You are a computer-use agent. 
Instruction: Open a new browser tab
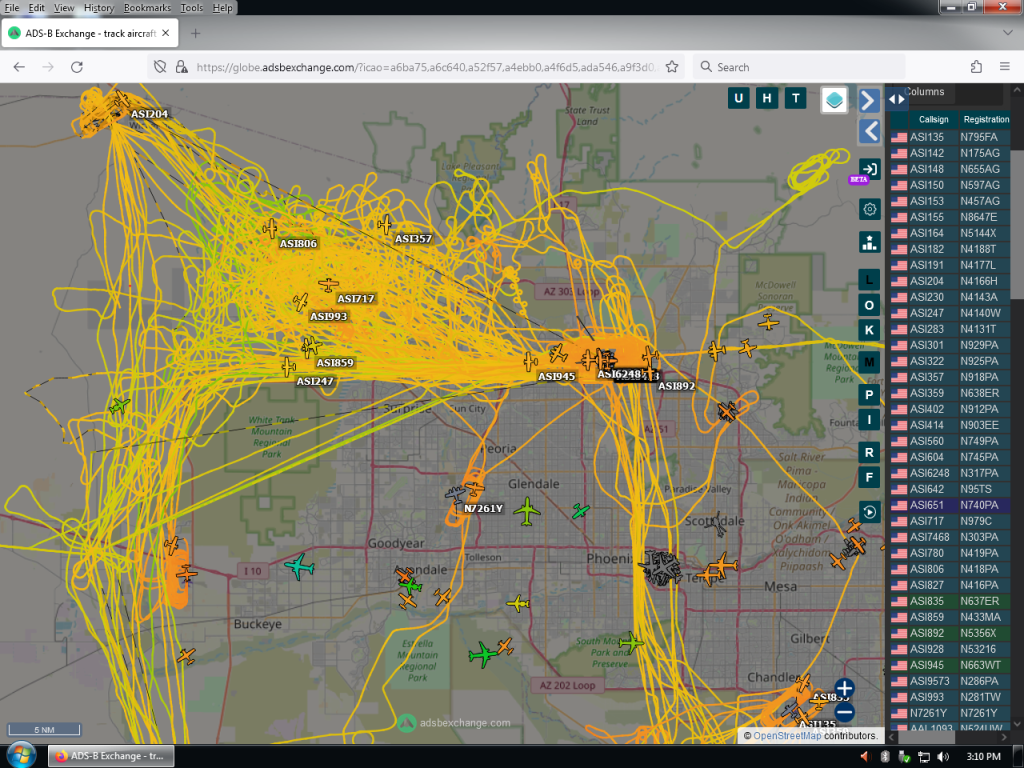coord(195,33)
